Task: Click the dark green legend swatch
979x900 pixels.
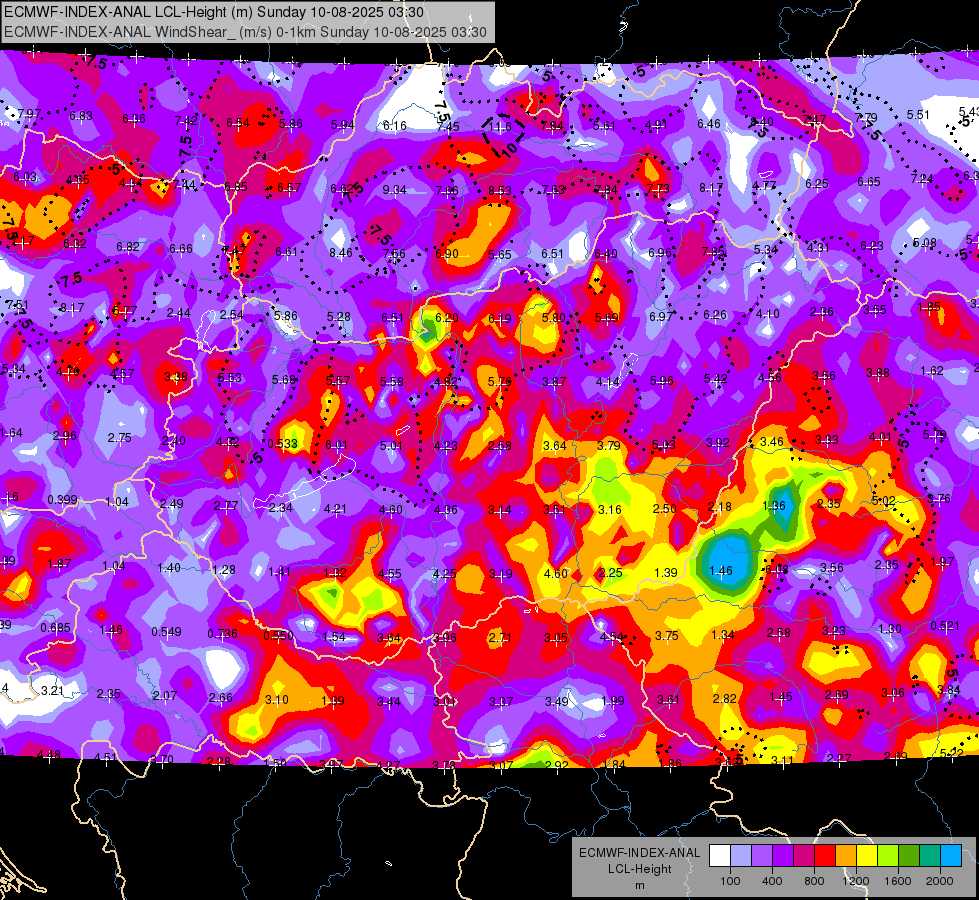Action: click(908, 856)
